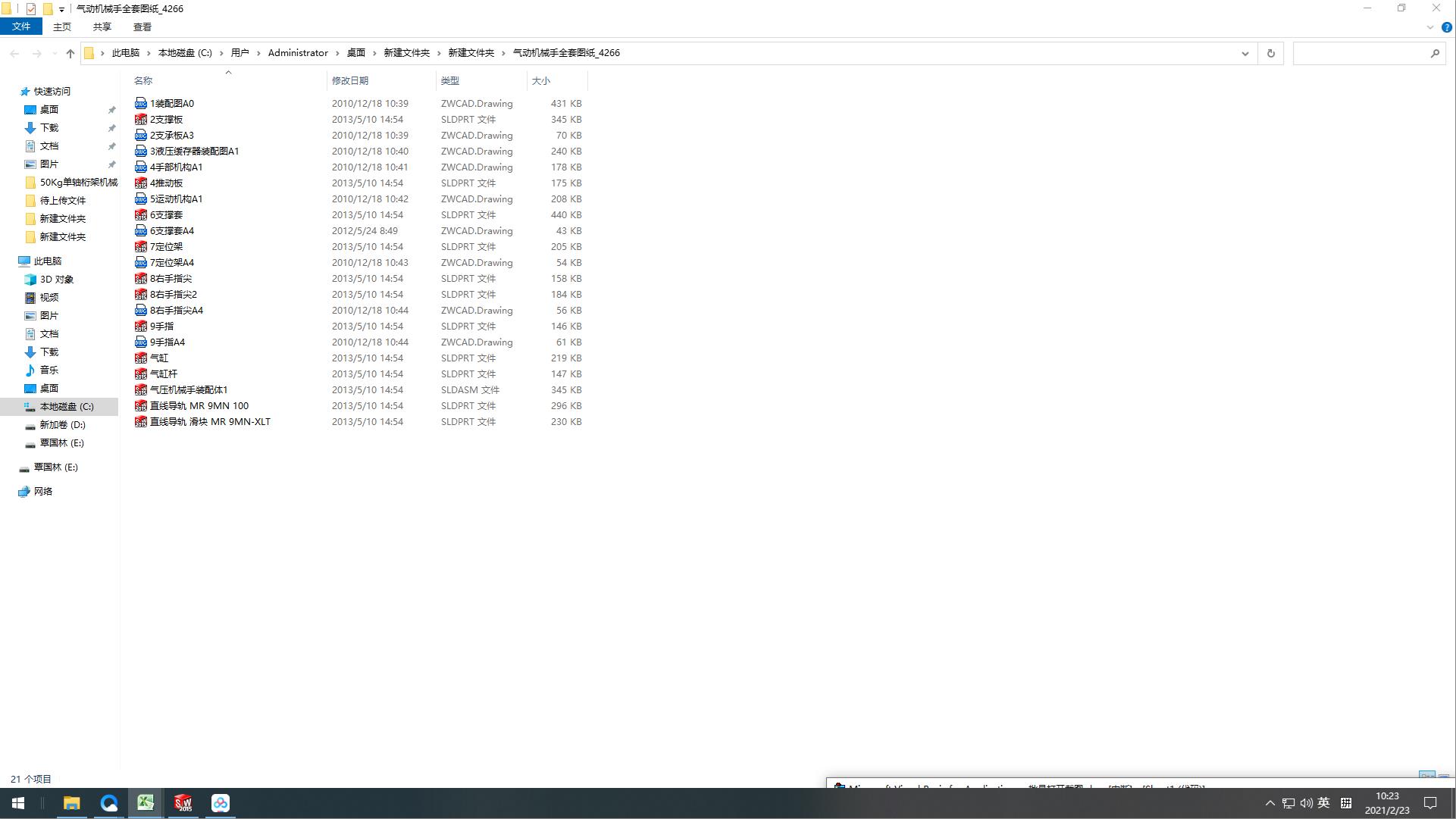Select the 气压机械手装配体1 assembly file icon
1456x819 pixels.
click(140, 390)
